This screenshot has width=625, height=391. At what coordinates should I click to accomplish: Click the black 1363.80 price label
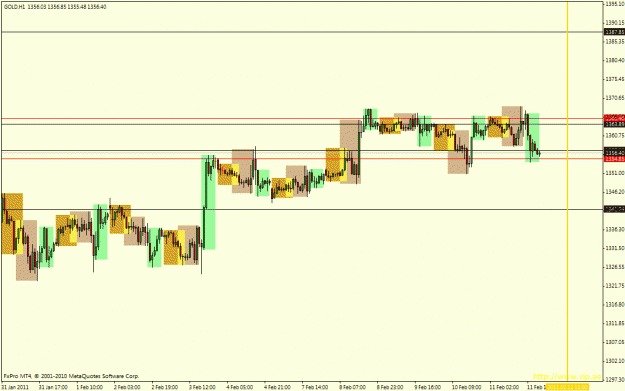pos(615,124)
